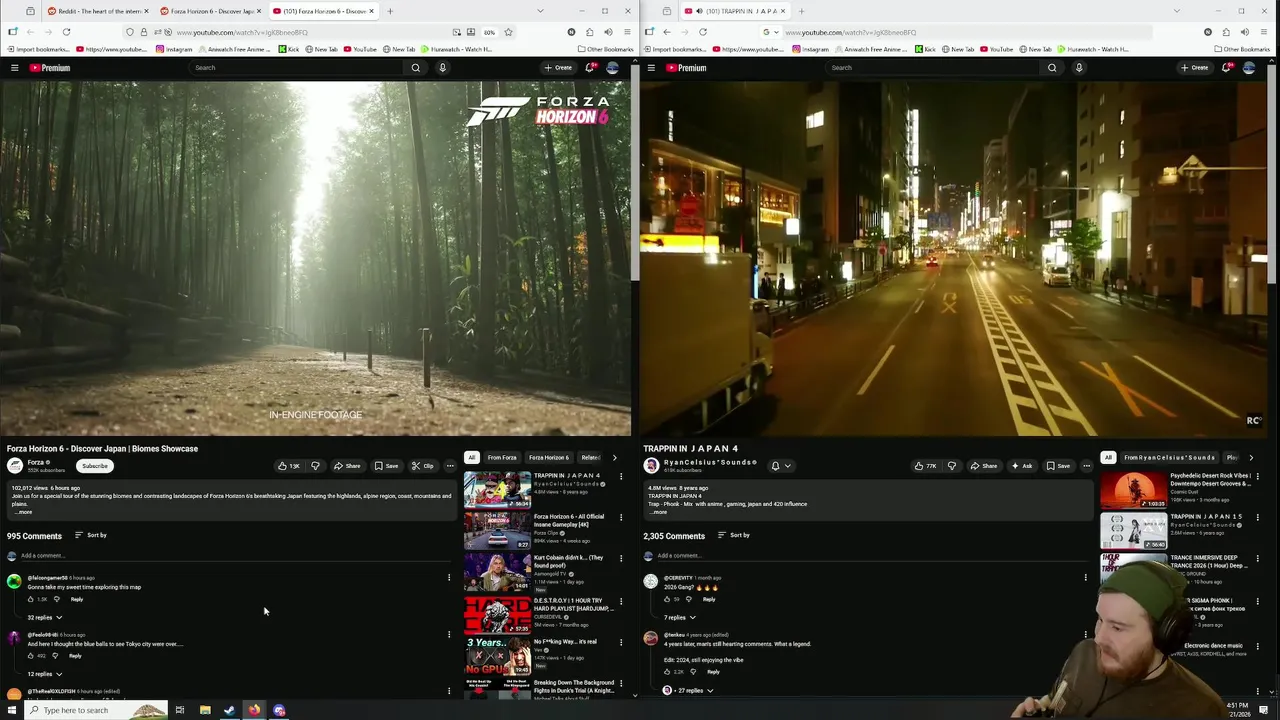The image size is (1280, 720).
Task: Open tab list dropdown in left browser
Action: click(x=540, y=11)
